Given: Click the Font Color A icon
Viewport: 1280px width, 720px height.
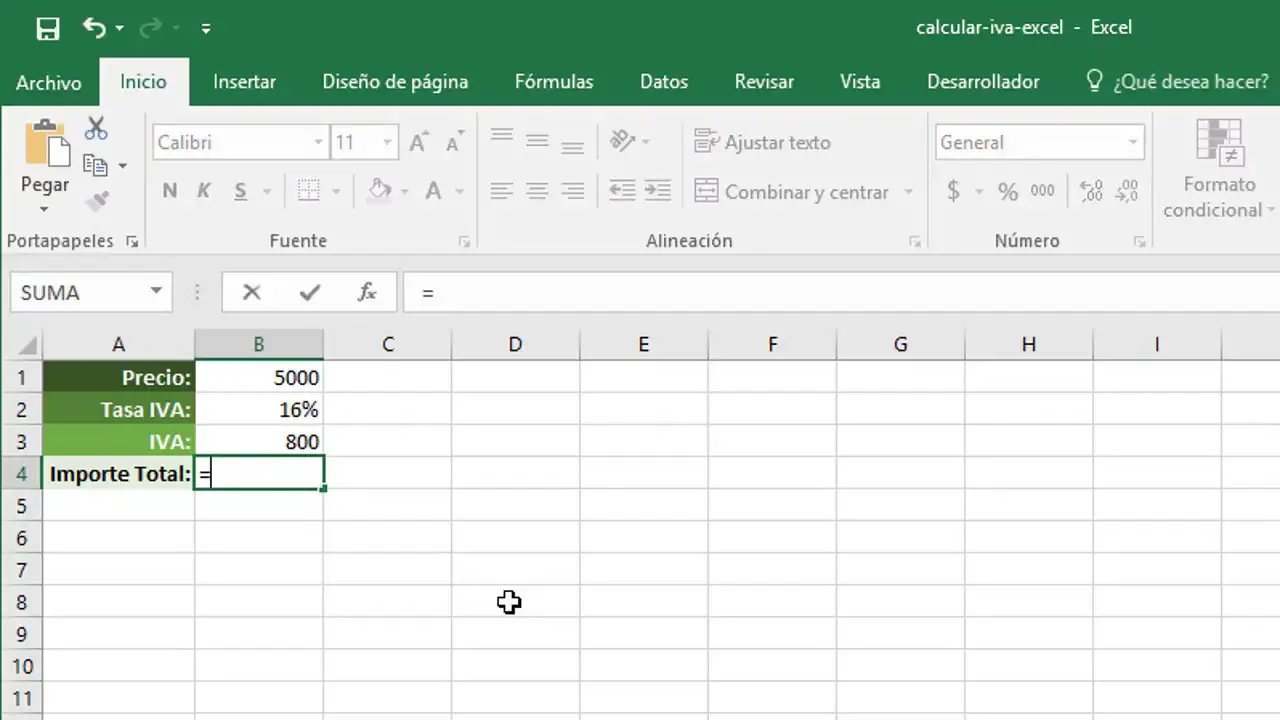Looking at the screenshot, I should (x=433, y=191).
